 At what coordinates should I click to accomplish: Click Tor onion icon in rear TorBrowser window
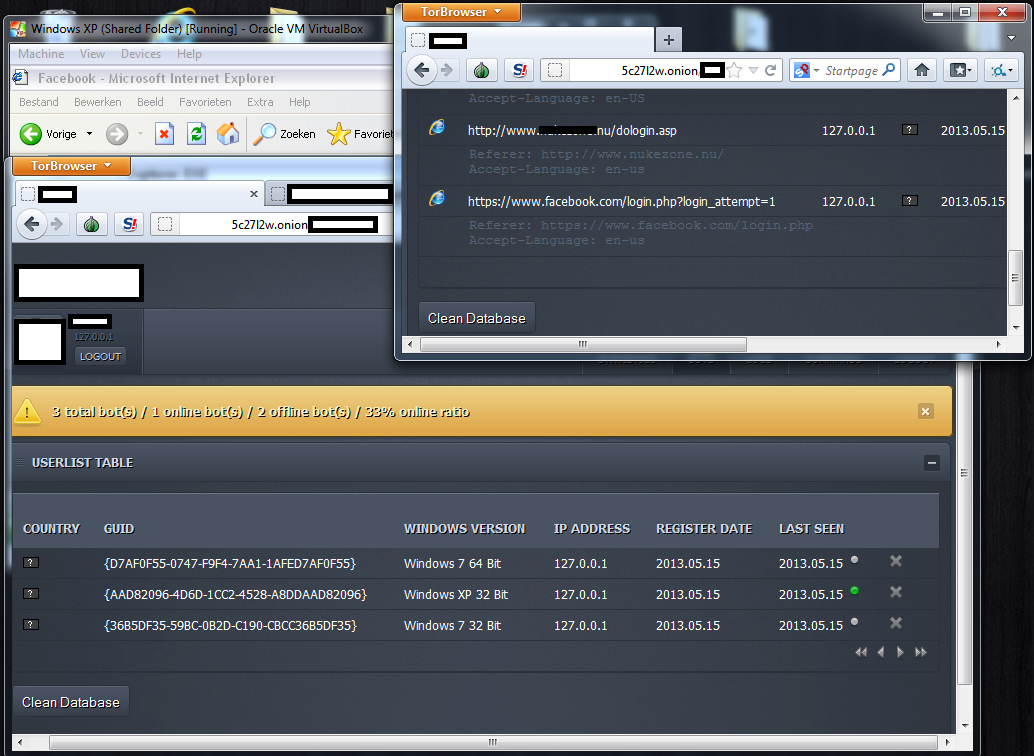coord(91,224)
